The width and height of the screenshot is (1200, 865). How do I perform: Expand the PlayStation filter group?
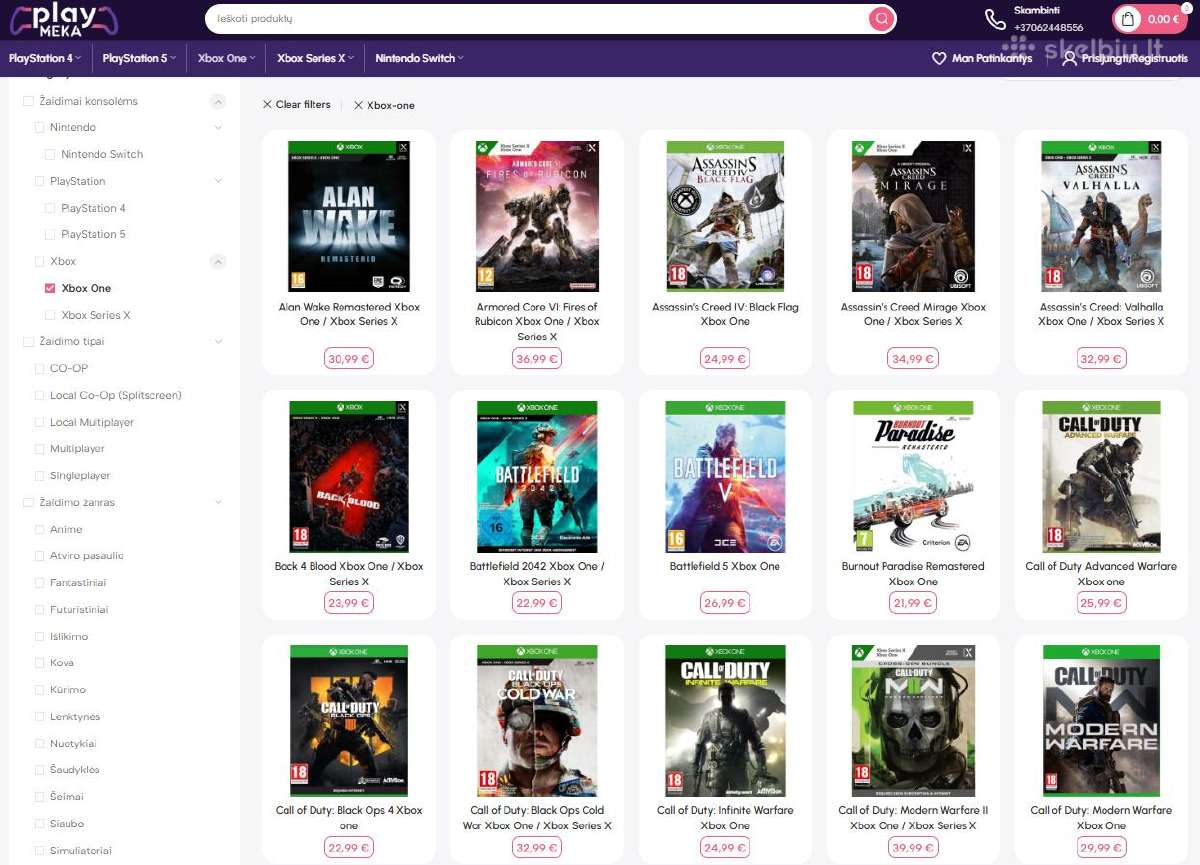(x=218, y=181)
